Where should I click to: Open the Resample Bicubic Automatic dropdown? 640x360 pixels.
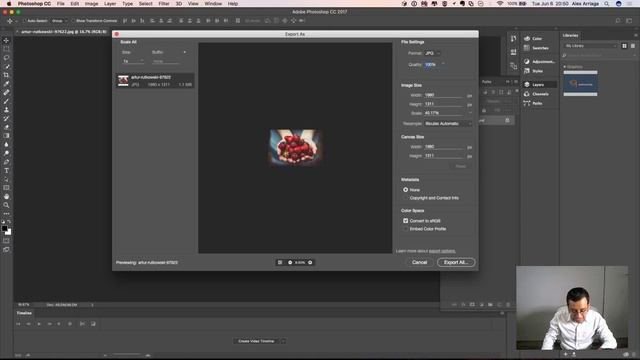[x=448, y=124]
